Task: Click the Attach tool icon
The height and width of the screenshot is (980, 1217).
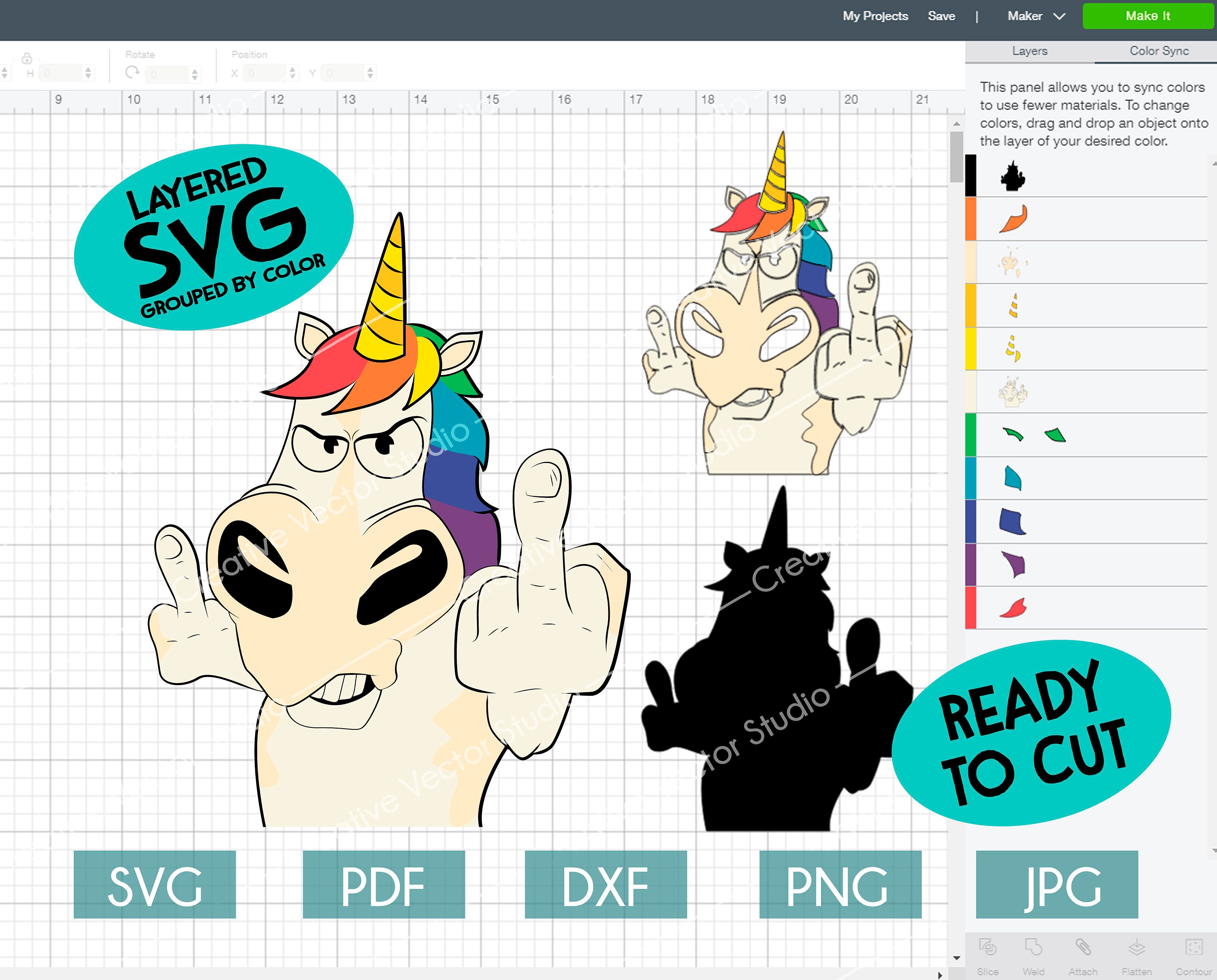Action: pyautogui.click(x=1083, y=947)
